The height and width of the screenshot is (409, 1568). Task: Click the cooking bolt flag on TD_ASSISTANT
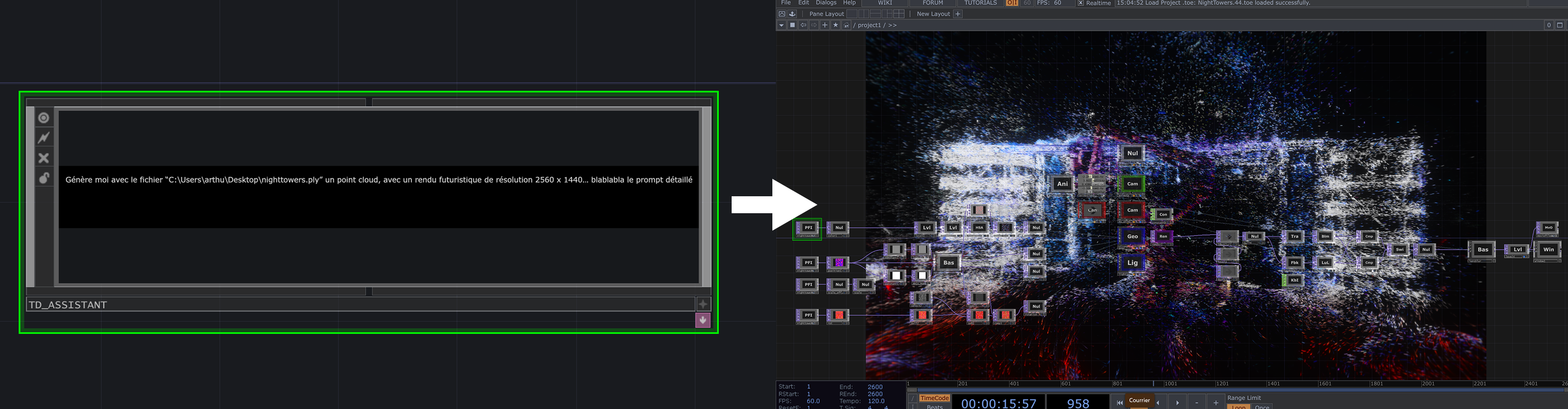(x=44, y=138)
